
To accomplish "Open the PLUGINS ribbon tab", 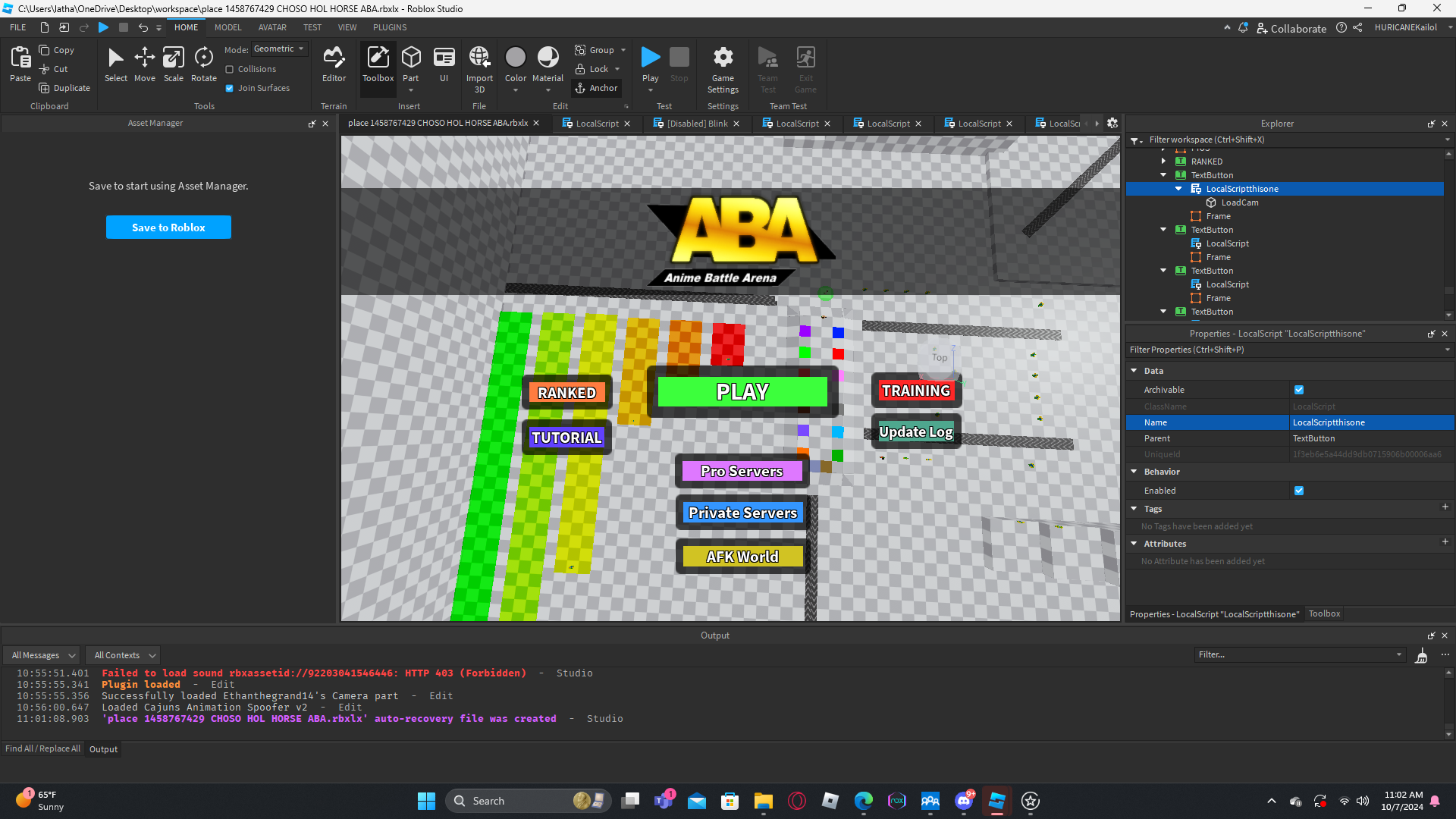I will click(390, 27).
